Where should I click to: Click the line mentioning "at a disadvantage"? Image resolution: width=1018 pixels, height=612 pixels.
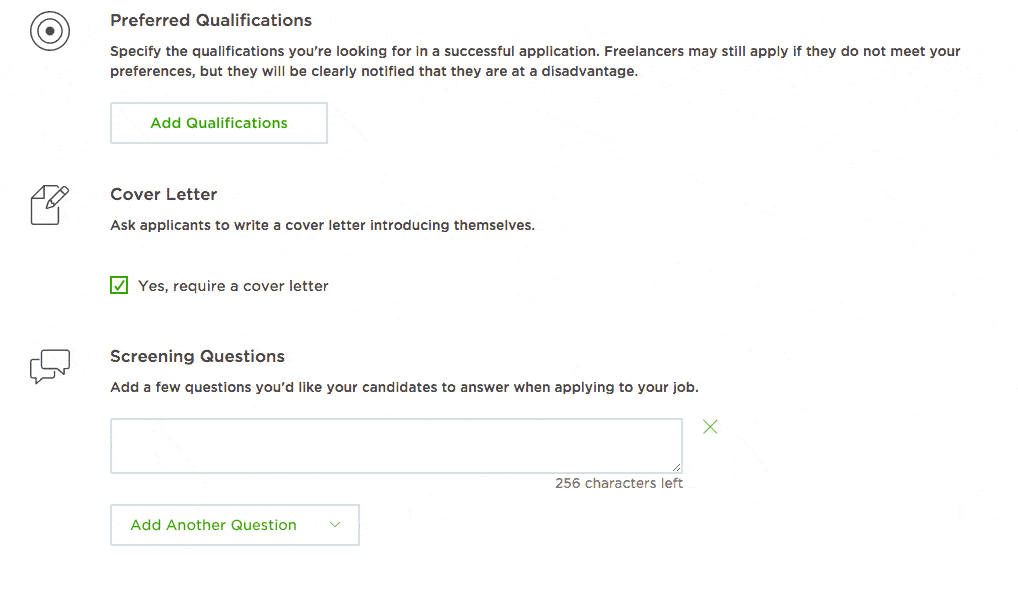point(374,71)
